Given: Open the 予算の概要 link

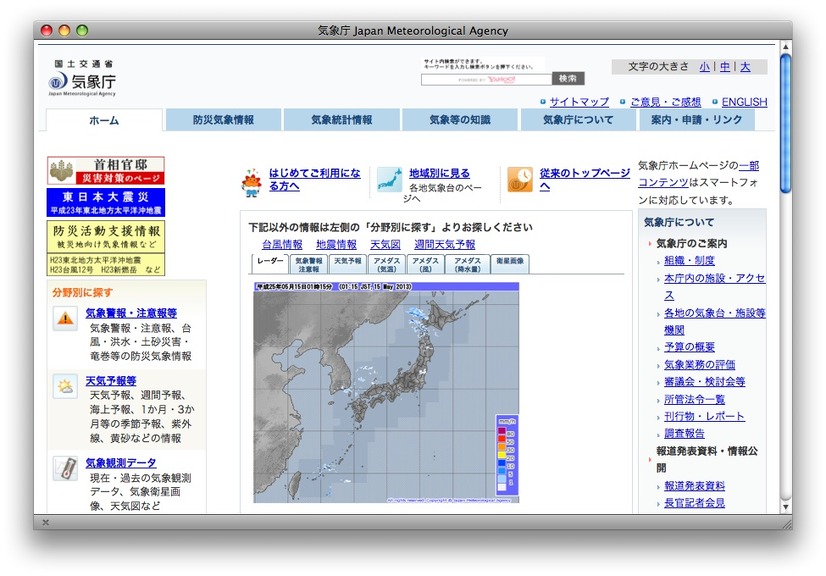Looking at the screenshot, I should pos(689,347).
